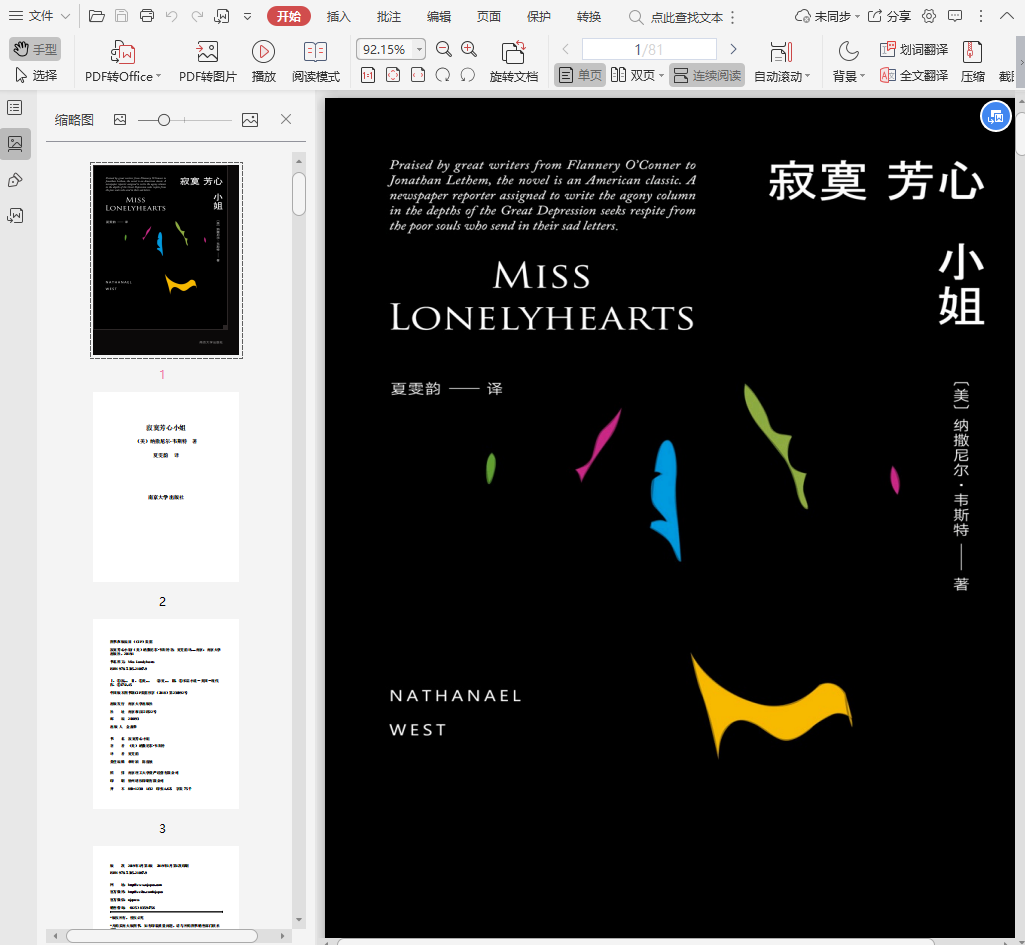
Task: Open 阅读模式 reading mode
Action: coord(315,53)
